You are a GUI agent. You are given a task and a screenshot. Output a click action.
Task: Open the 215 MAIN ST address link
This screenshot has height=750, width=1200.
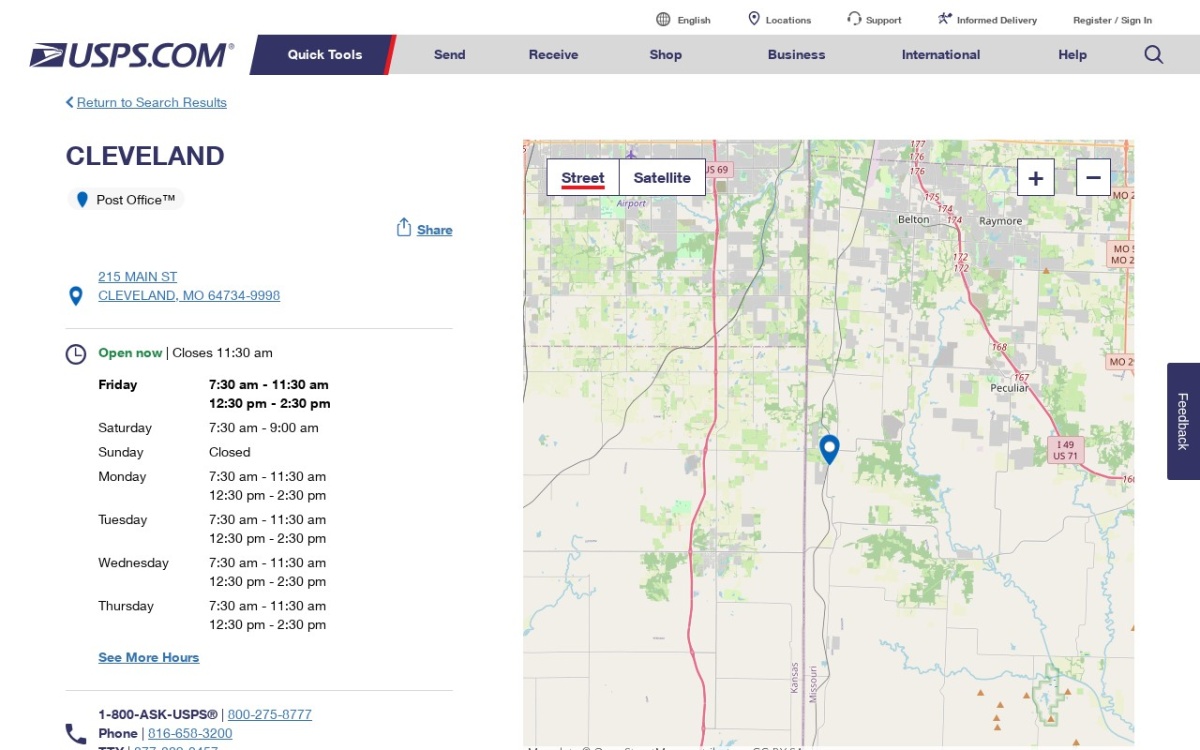point(138,277)
